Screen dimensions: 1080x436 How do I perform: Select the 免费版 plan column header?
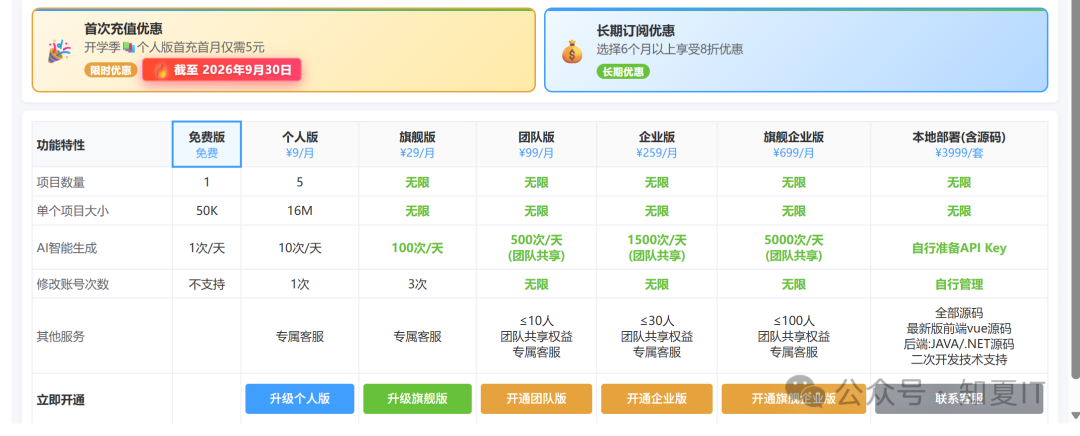[x=207, y=145]
